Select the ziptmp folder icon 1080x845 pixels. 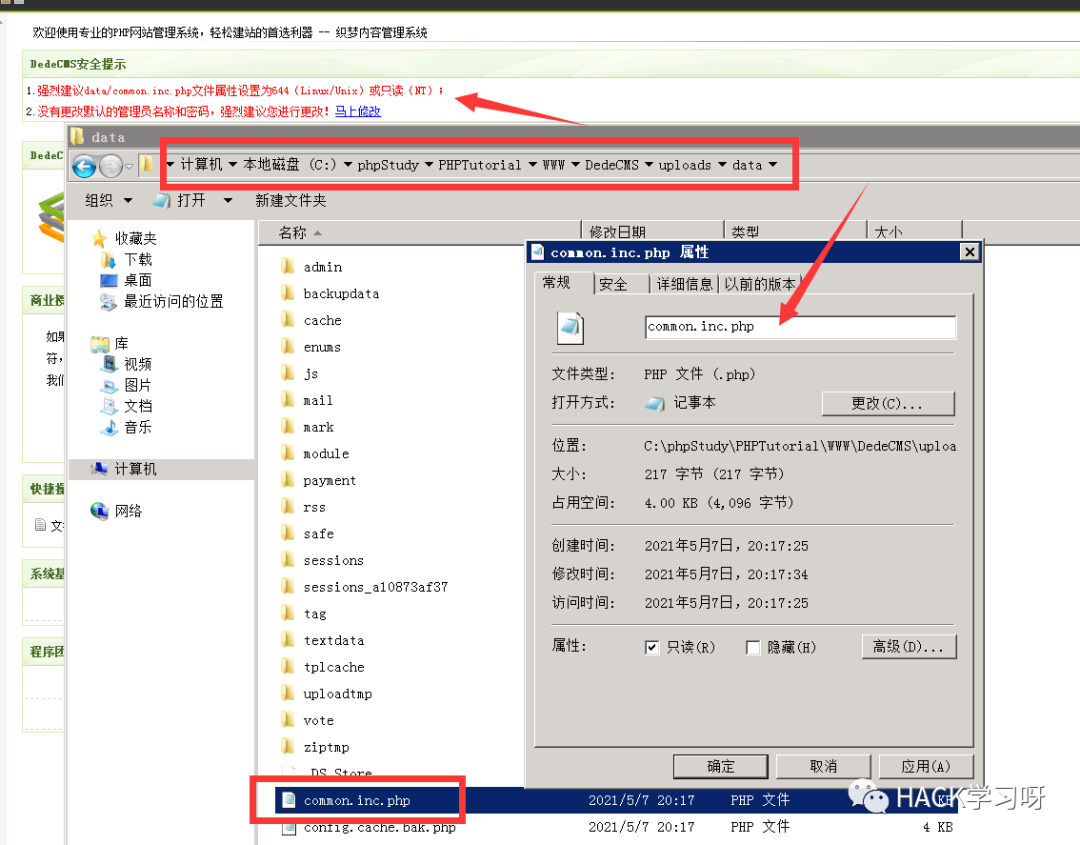click(288, 747)
